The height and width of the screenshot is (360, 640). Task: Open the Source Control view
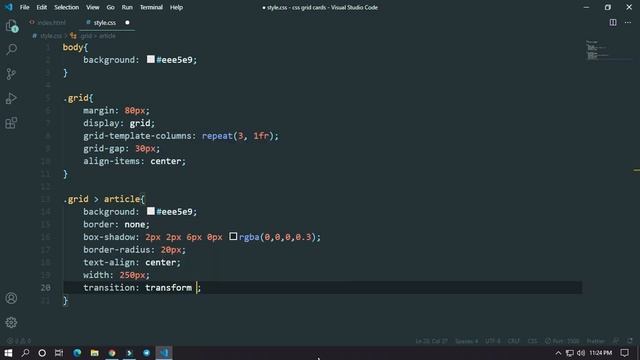(11, 74)
